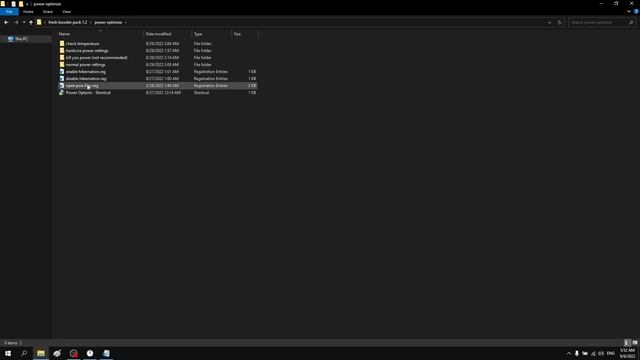Select the open pow file .reg row

158,86
